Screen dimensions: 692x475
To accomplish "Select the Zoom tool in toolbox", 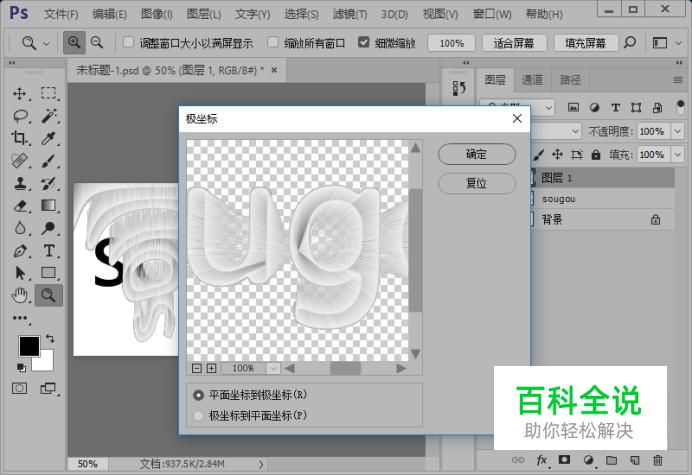I will [x=49, y=295].
